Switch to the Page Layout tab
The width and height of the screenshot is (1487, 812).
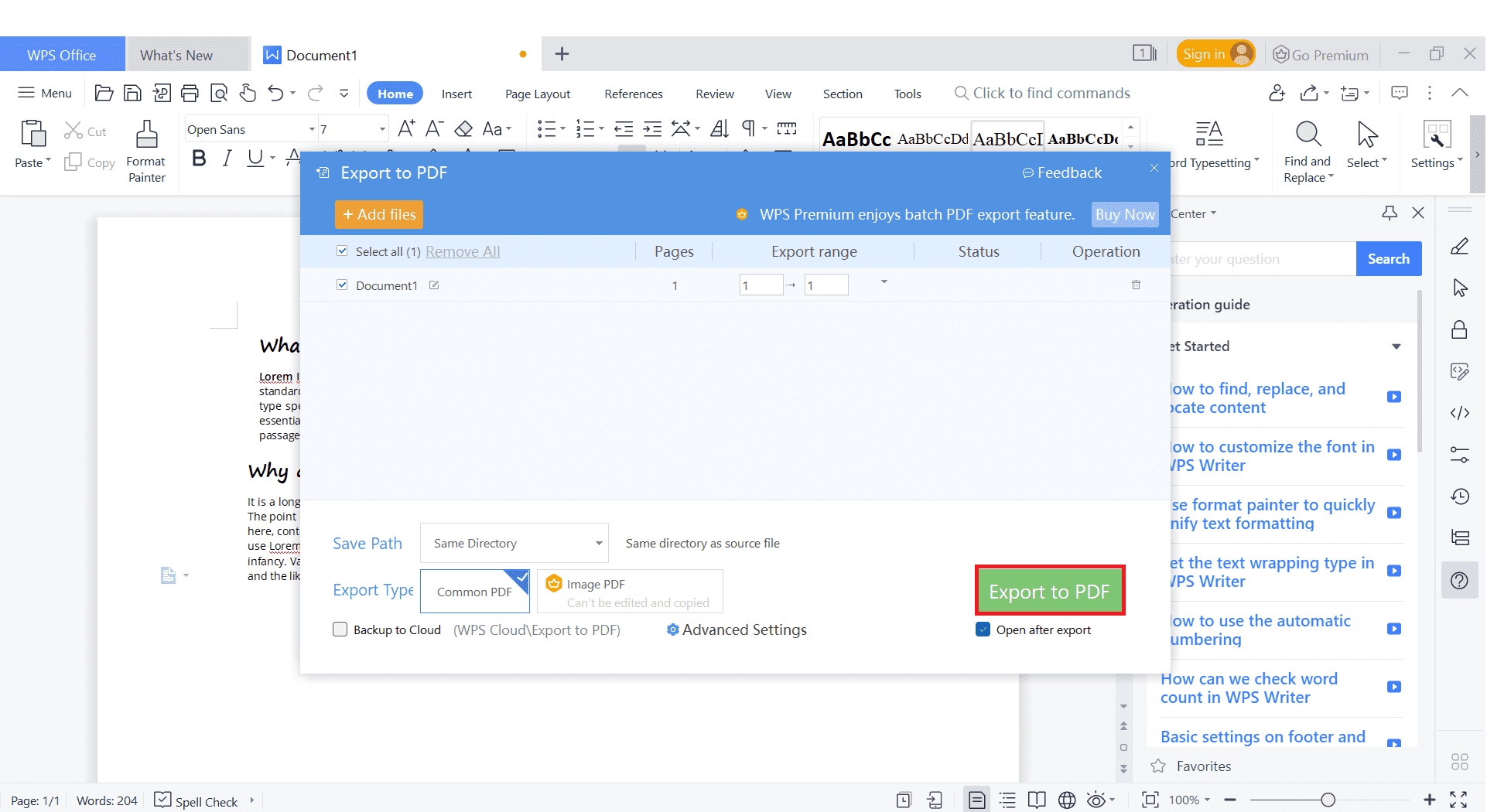pyautogui.click(x=538, y=94)
